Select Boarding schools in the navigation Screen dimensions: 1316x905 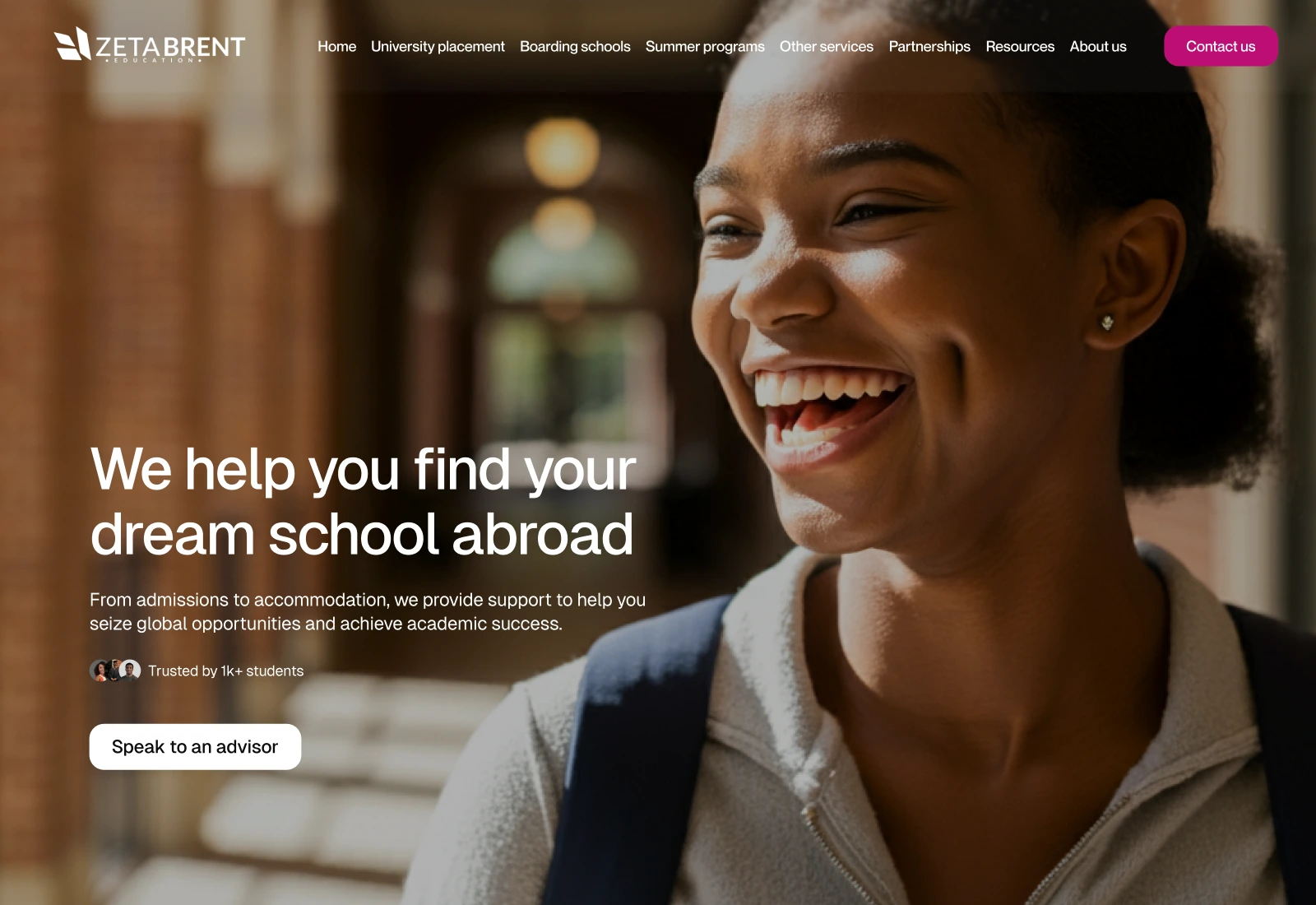[x=575, y=47]
